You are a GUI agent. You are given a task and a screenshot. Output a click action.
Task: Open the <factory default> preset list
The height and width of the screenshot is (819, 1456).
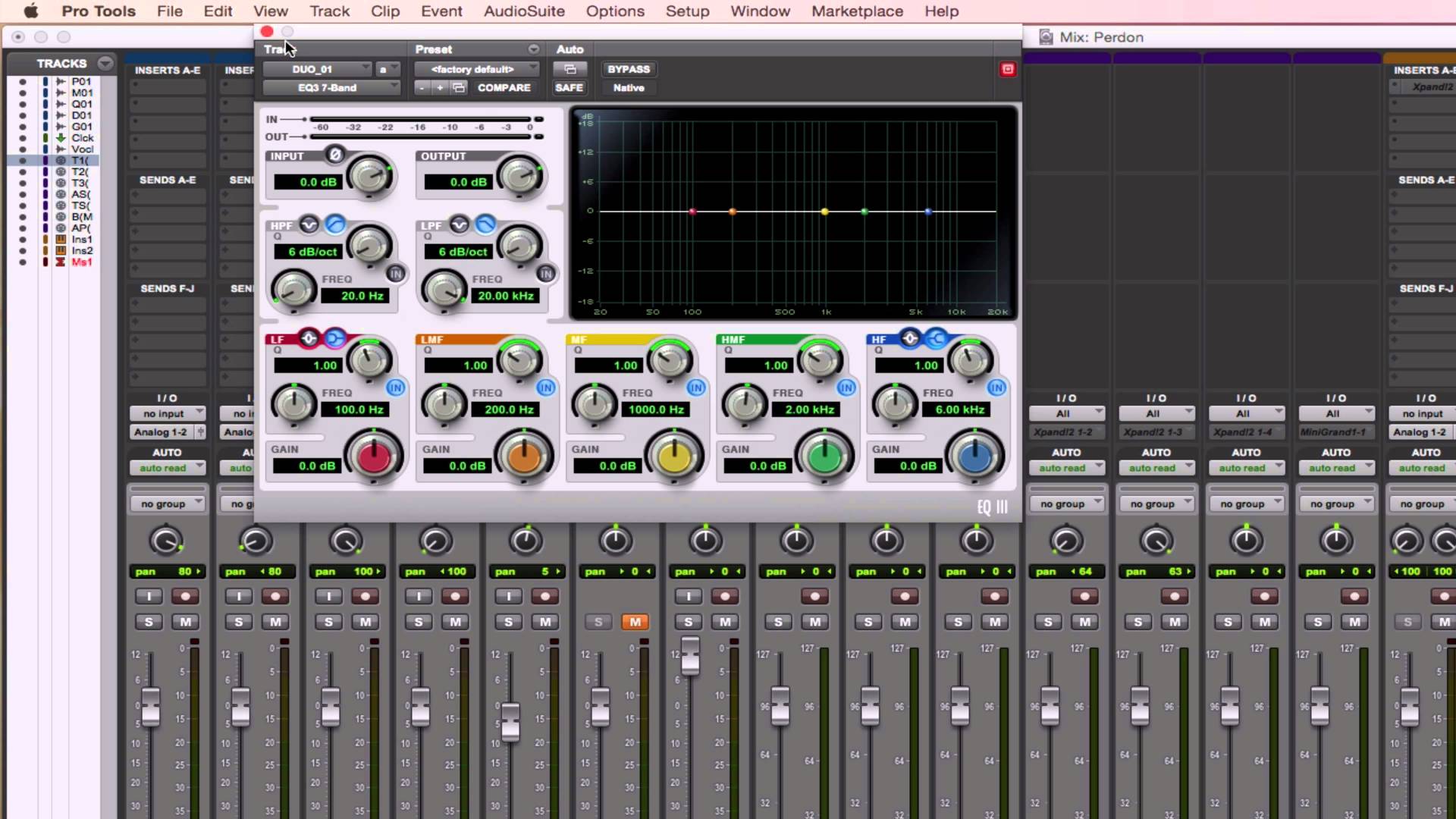click(x=477, y=69)
